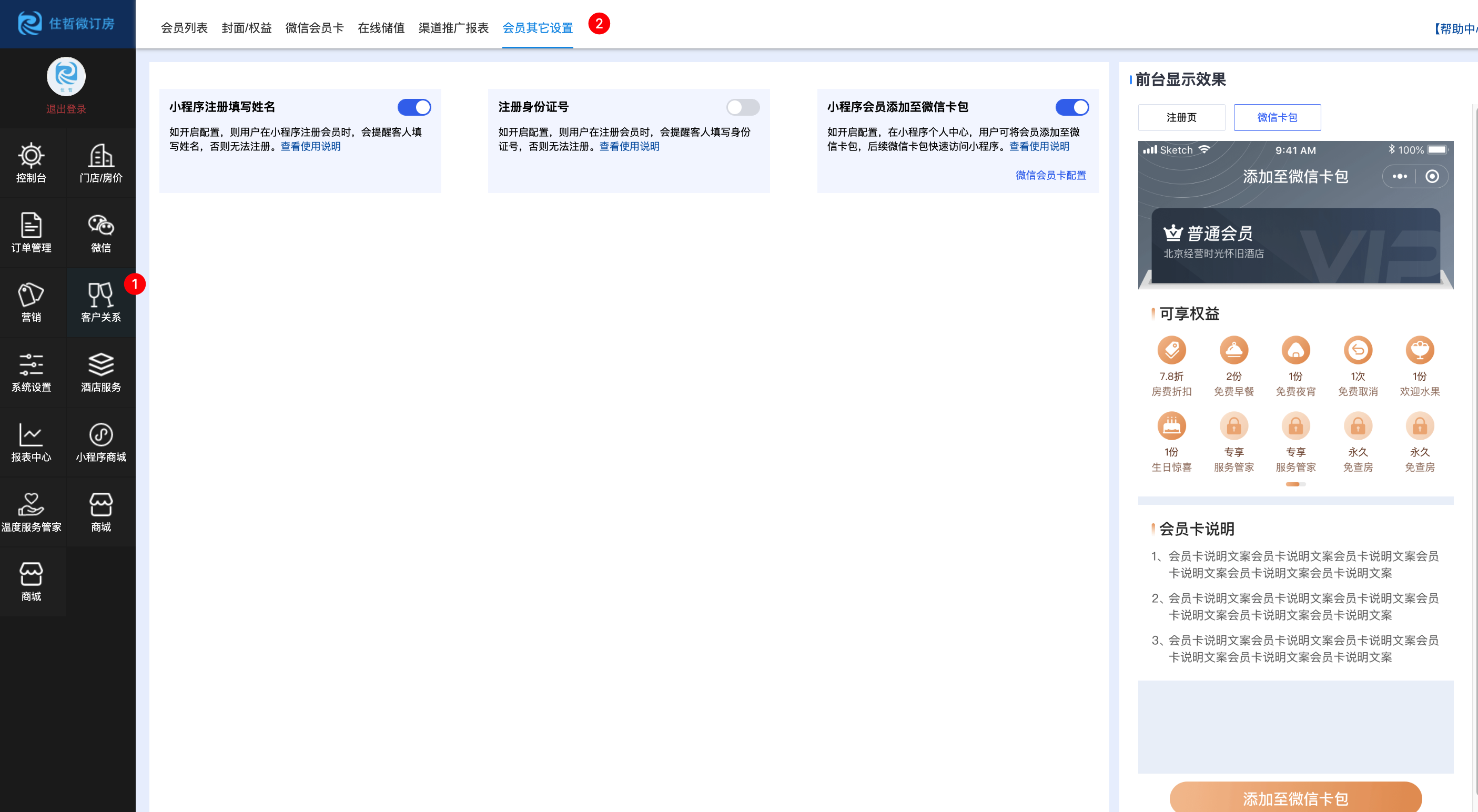Click 退出登录 to log out
1478x812 pixels.
coord(66,109)
